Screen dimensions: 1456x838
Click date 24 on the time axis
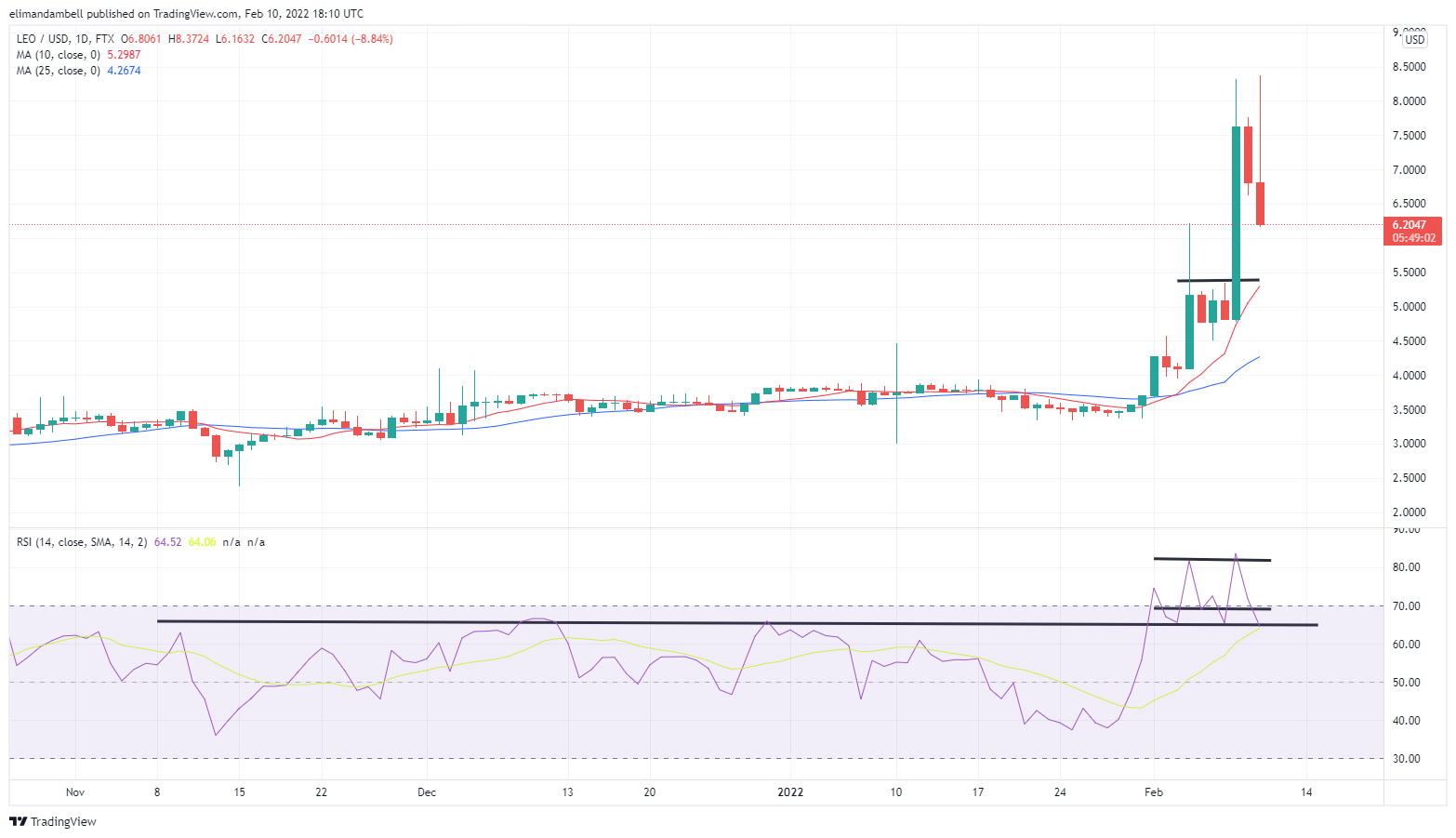(1060, 792)
